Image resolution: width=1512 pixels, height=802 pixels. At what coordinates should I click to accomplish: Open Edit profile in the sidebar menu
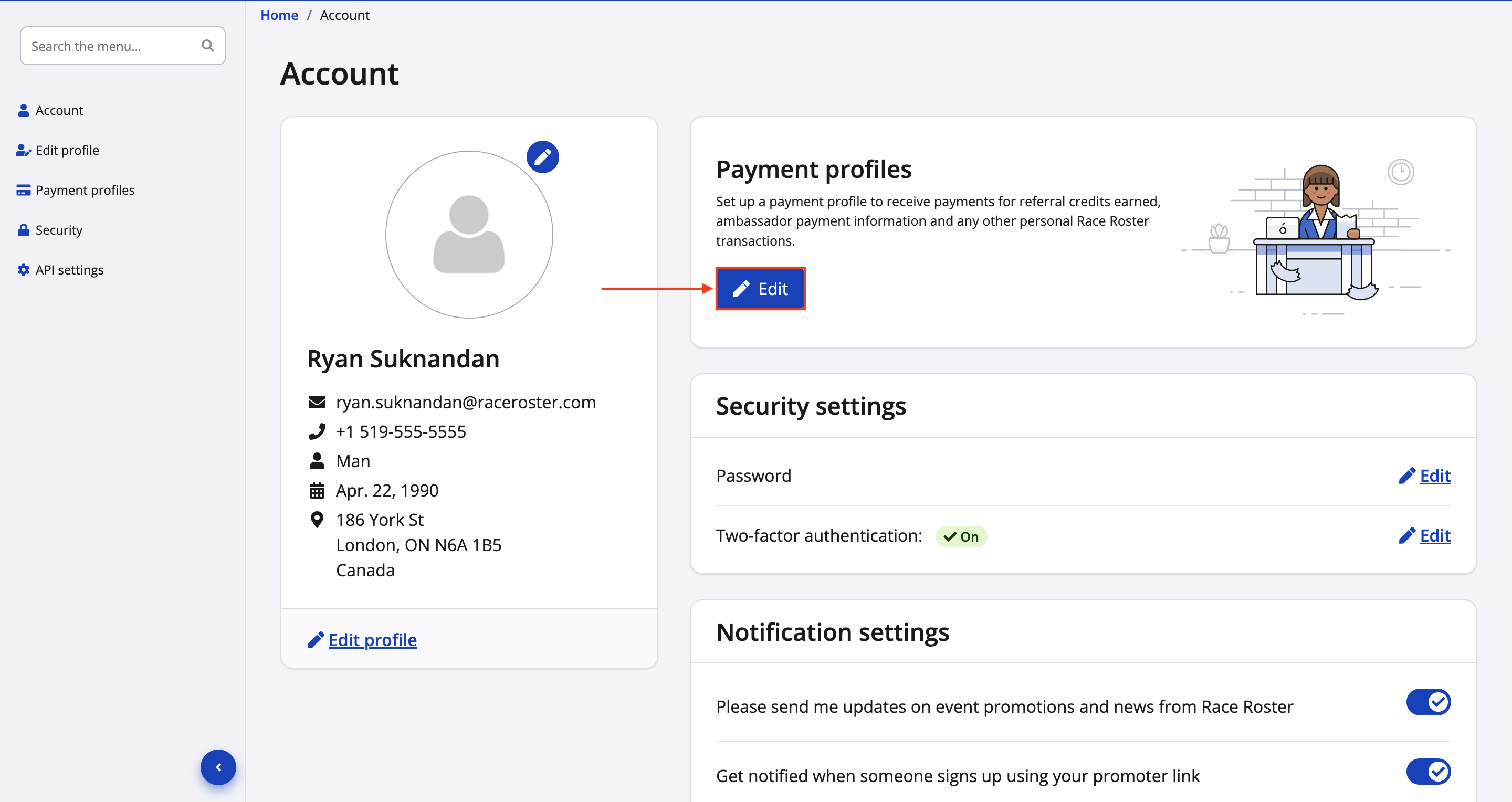(x=67, y=150)
